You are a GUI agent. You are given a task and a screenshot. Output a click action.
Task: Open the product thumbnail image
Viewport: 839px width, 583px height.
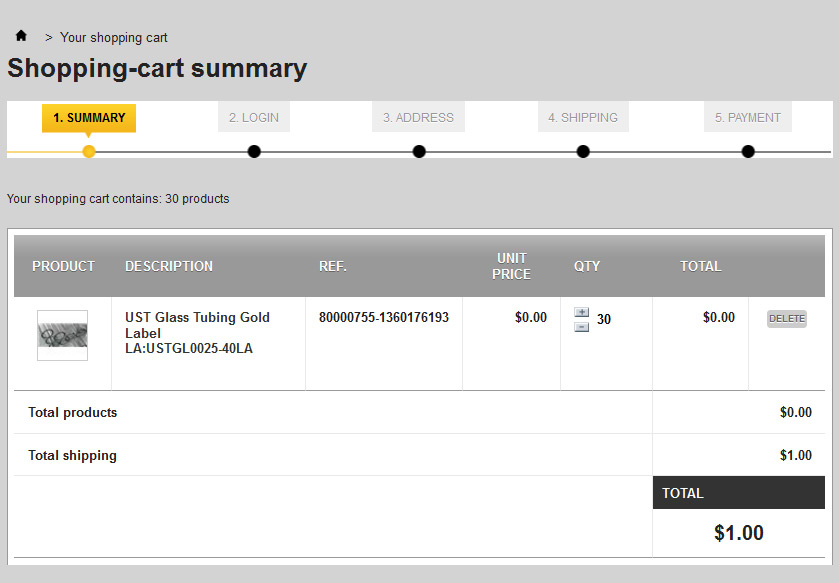pos(62,335)
